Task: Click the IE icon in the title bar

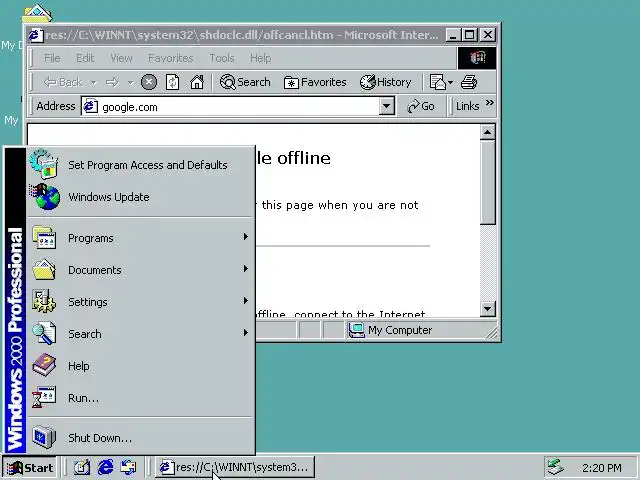Action: pyautogui.click(x=36, y=35)
